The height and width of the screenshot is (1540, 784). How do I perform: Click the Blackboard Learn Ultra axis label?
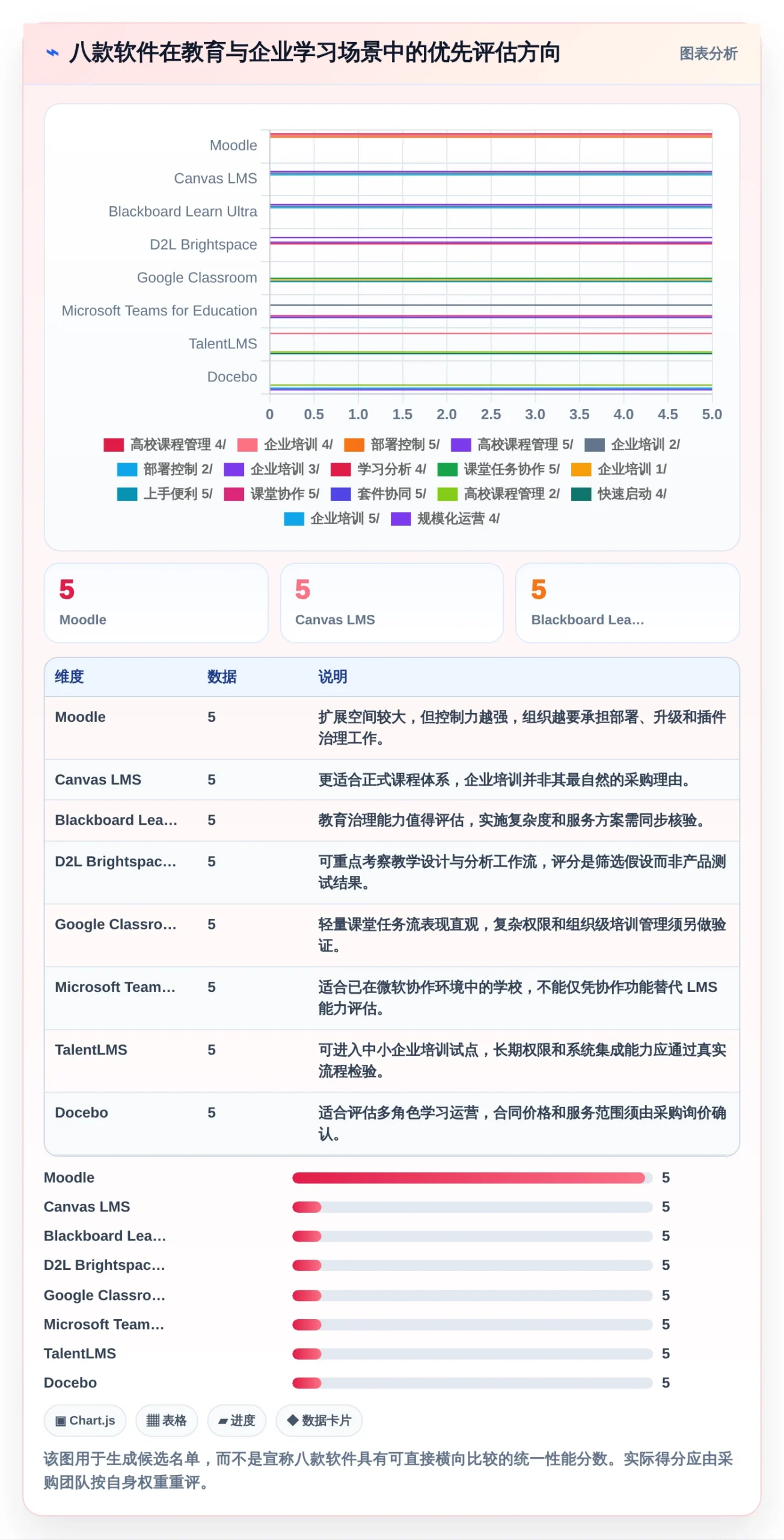click(x=183, y=212)
